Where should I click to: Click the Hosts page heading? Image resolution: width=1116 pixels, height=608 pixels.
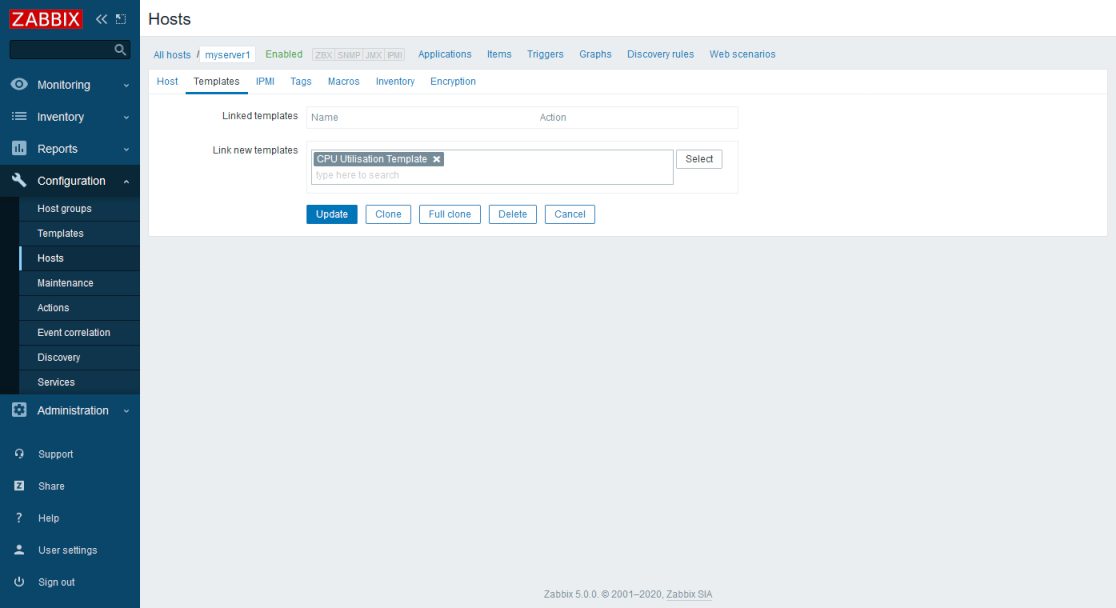169,19
